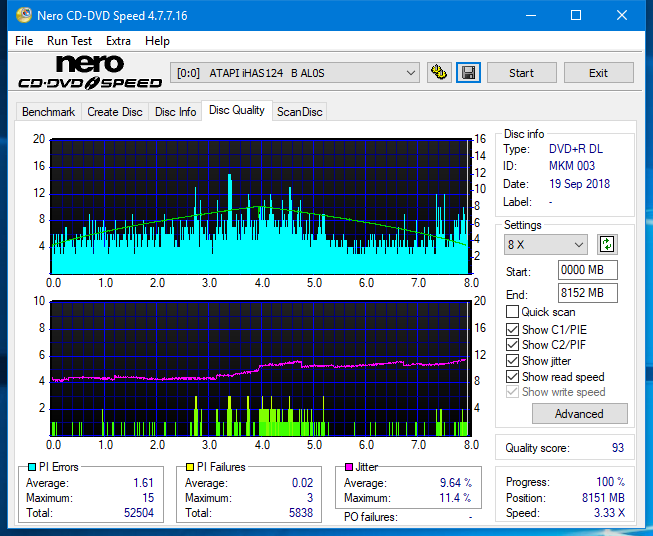Click the magenta Jitter color swatch

pyautogui.click(x=349, y=467)
